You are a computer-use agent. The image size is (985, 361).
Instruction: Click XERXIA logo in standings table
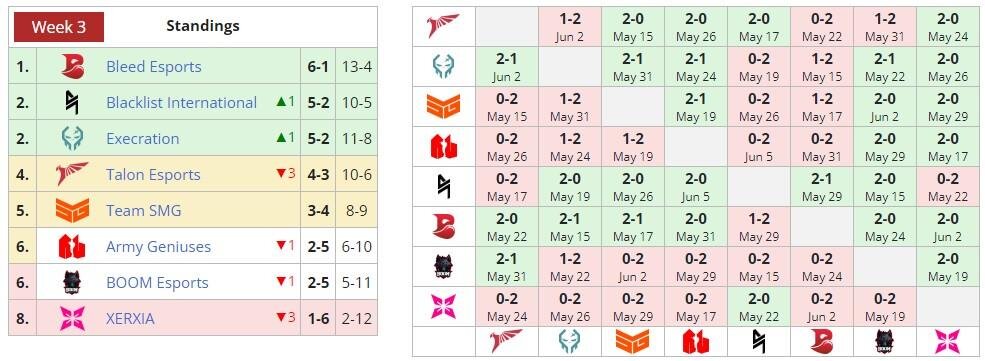[x=72, y=318]
